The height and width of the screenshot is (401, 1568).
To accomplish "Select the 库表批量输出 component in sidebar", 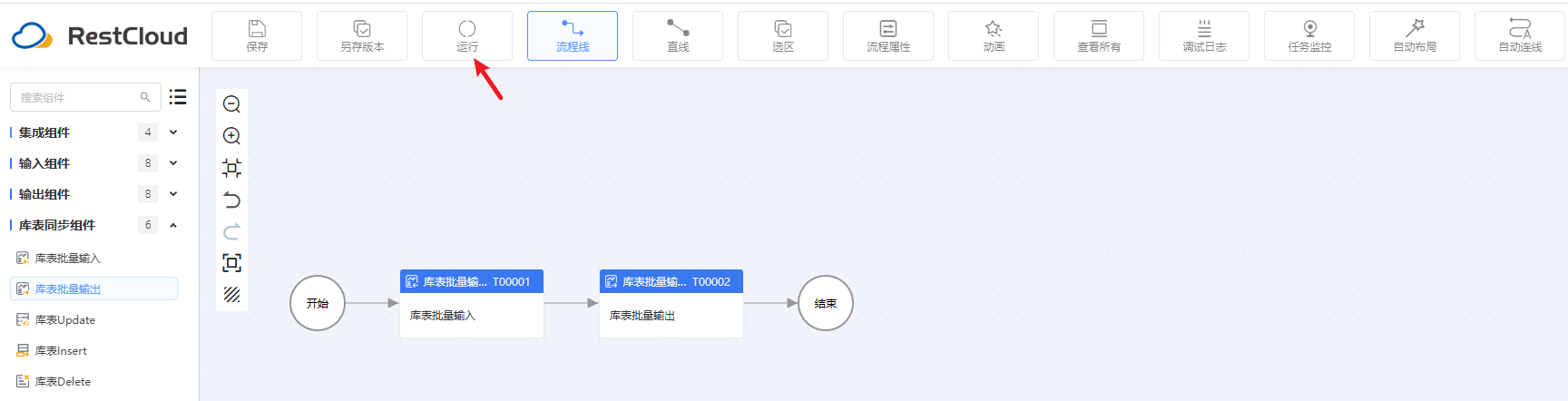I will tap(93, 289).
